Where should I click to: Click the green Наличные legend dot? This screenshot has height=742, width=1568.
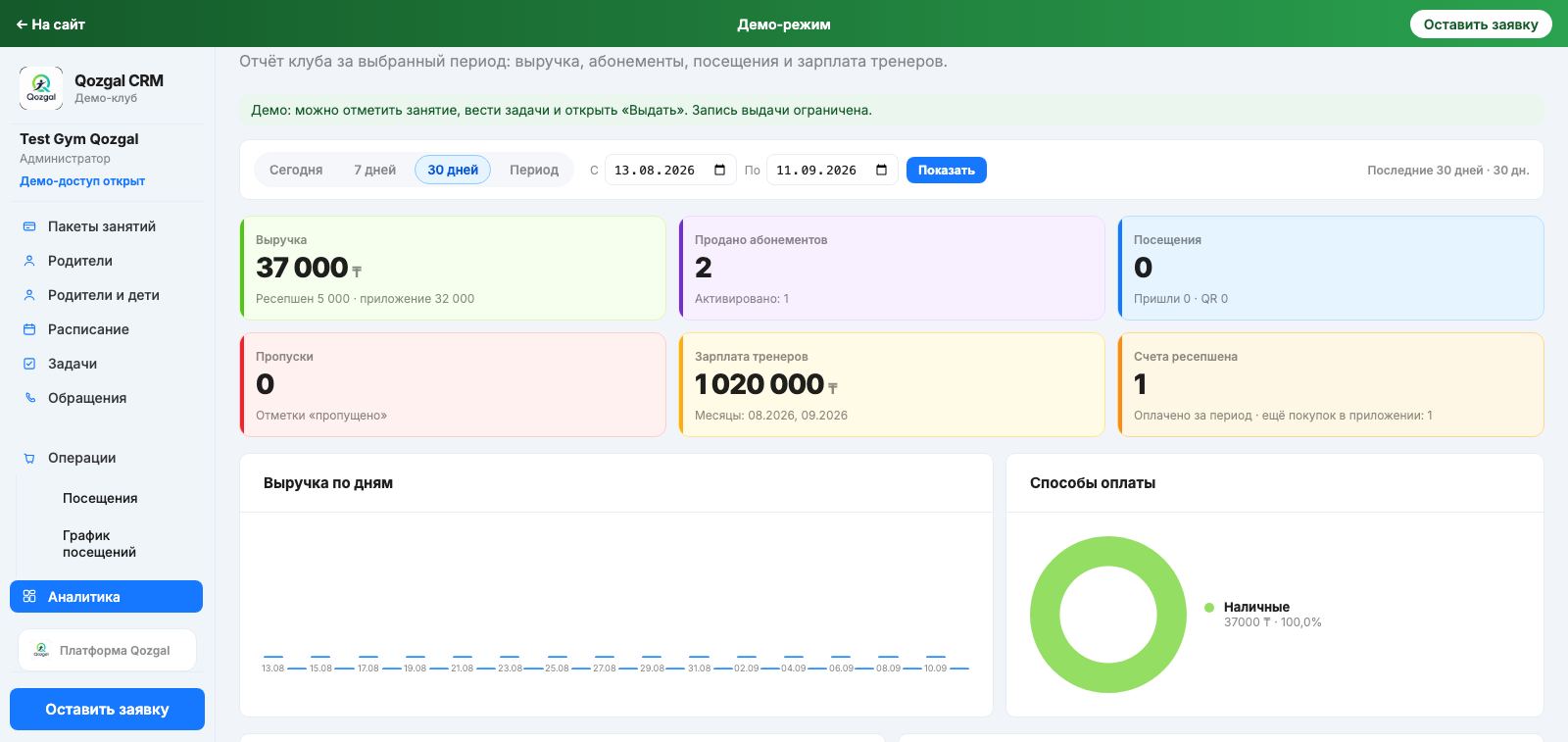[1209, 608]
